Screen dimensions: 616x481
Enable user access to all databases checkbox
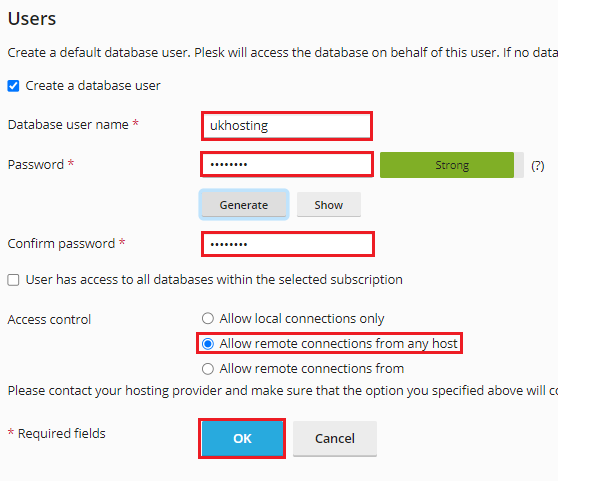(x=13, y=280)
